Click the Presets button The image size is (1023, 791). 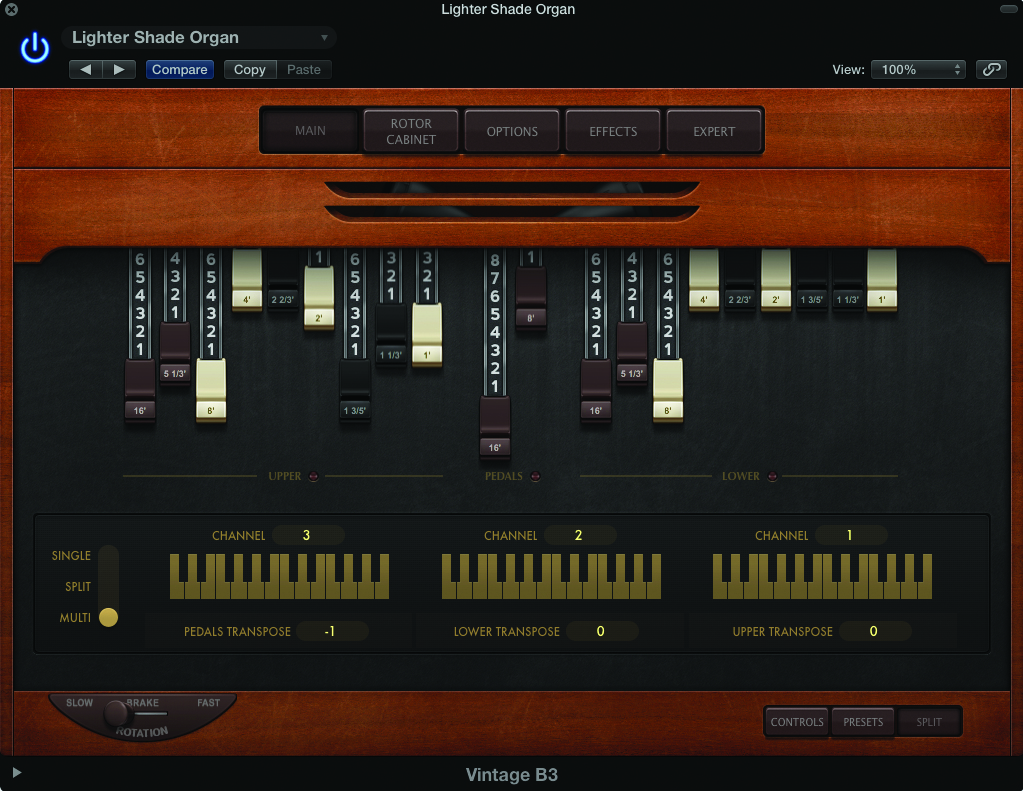(x=863, y=721)
